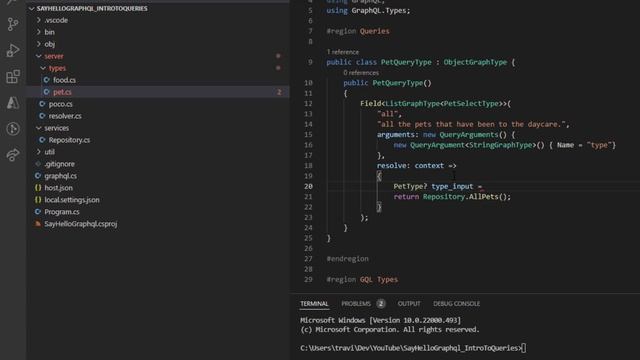Click the #endregion line
This screenshot has height=360, width=640.
click(347, 259)
